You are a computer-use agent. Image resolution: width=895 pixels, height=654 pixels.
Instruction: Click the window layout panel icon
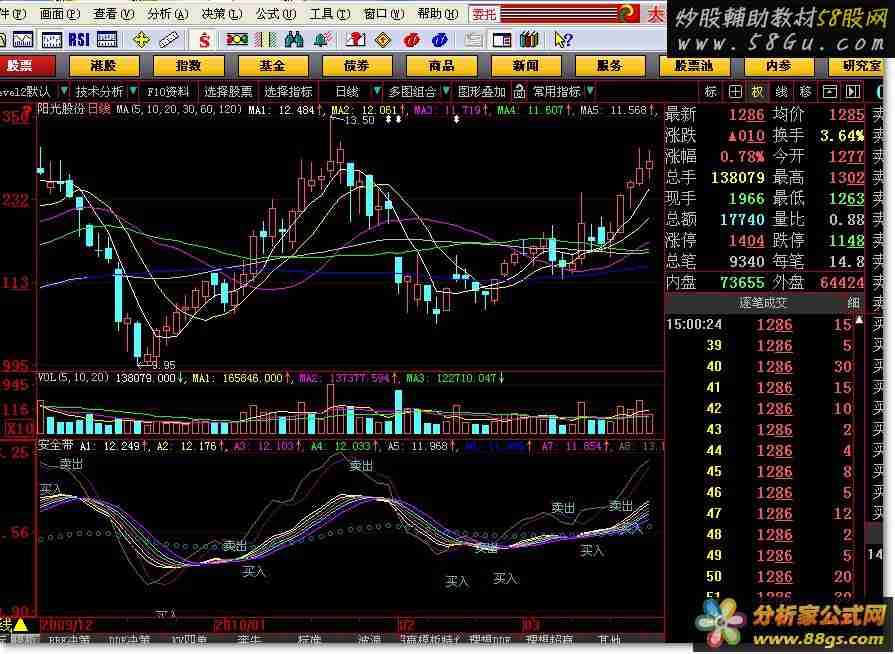coord(502,39)
